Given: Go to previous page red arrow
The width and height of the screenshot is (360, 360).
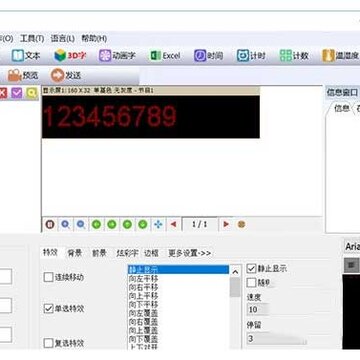Looking at the screenshot, I should tap(173, 224).
